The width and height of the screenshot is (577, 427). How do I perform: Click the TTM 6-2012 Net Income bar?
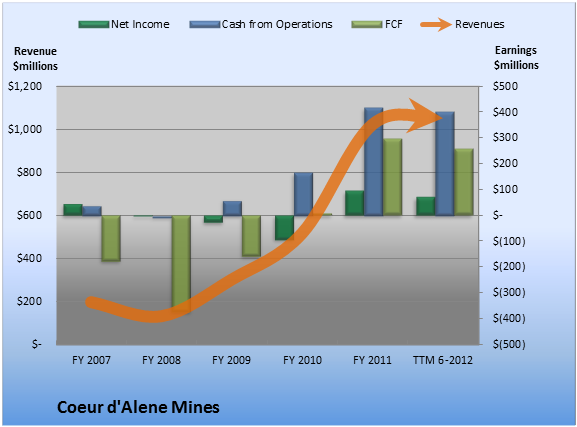pyautogui.click(x=426, y=206)
